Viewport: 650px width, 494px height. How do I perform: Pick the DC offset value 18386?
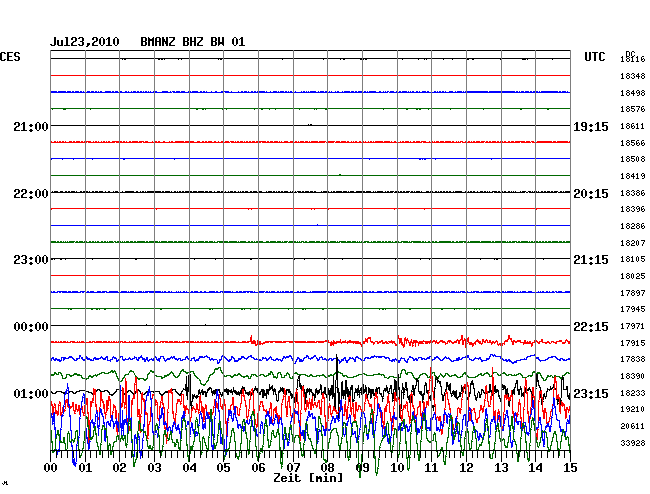click(x=633, y=193)
